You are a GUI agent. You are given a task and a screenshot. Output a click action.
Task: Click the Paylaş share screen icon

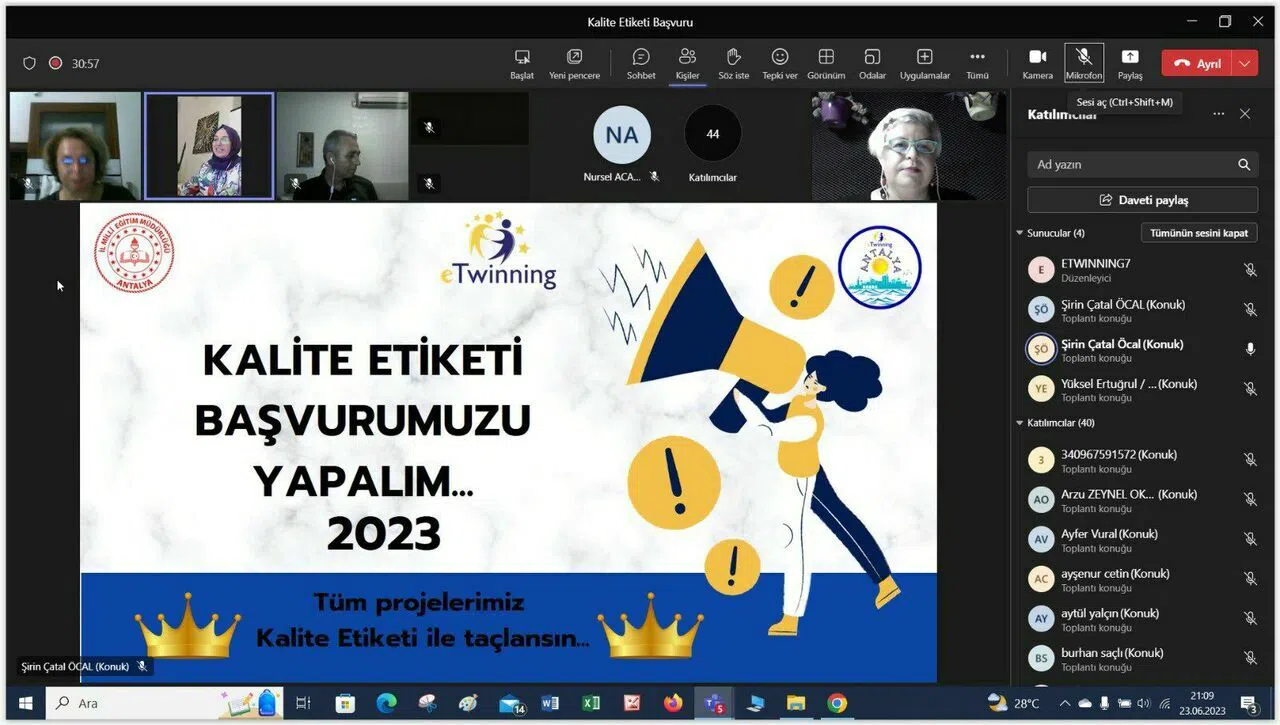[x=1130, y=57]
